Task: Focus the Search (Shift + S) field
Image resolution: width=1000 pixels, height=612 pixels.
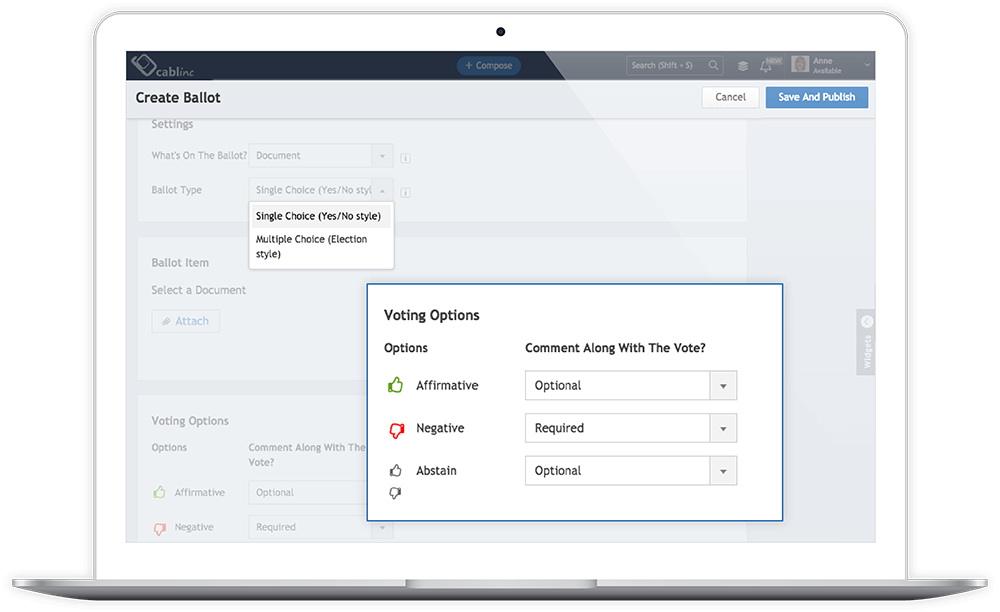Action: 675,65
